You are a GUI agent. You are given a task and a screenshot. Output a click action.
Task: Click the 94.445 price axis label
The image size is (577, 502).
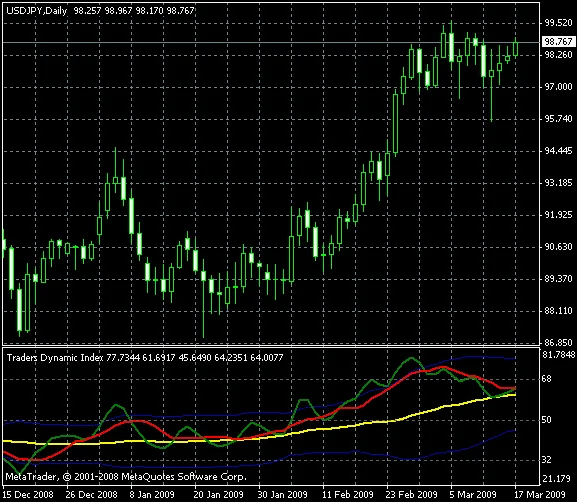pyautogui.click(x=558, y=151)
